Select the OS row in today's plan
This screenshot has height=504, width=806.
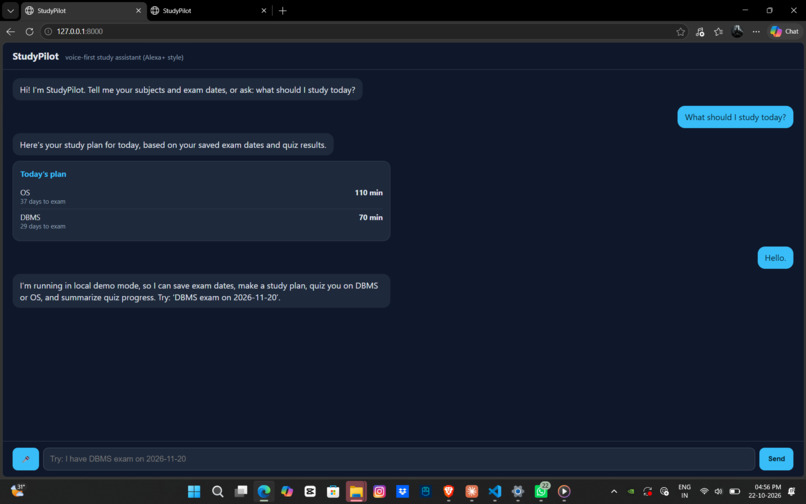point(202,196)
